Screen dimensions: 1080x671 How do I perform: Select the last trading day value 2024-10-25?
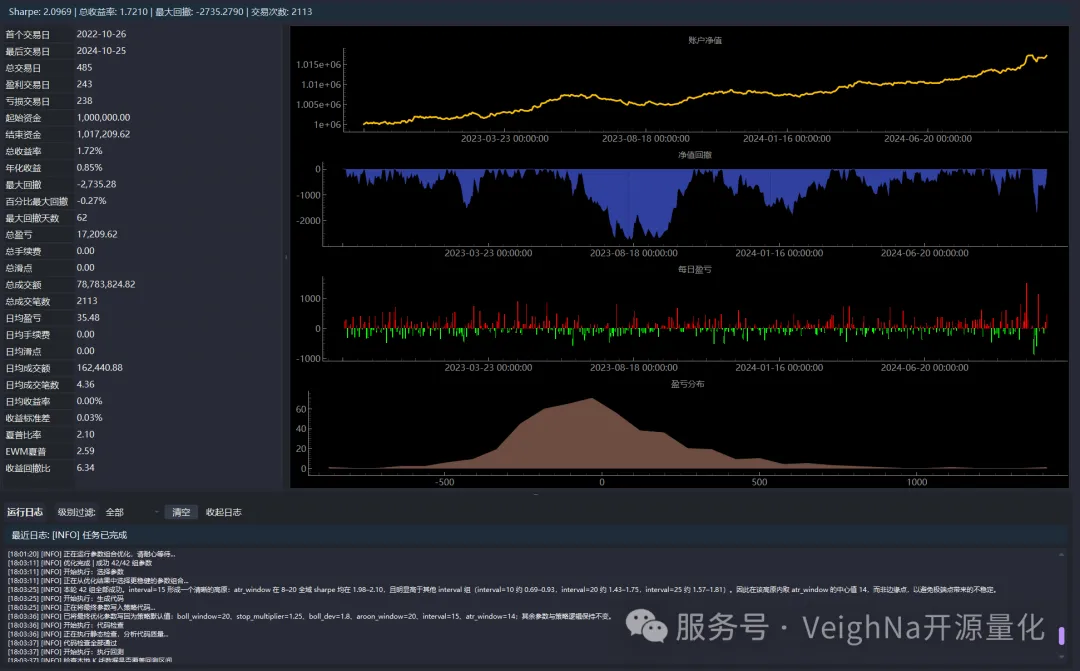pos(101,51)
